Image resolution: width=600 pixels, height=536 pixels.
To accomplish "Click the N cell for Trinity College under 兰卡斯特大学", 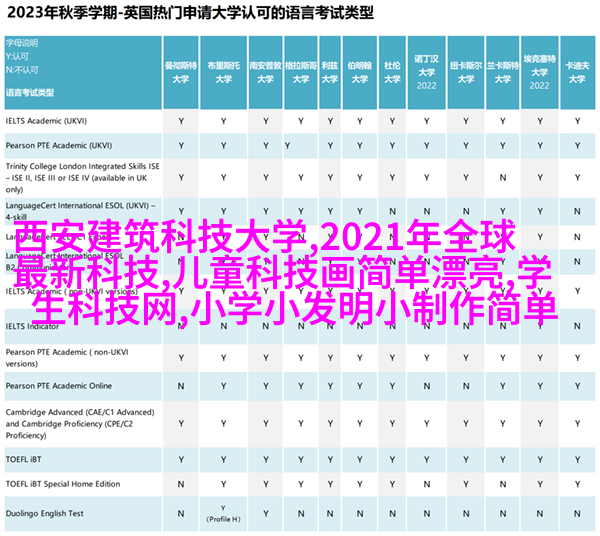I will [x=502, y=178].
